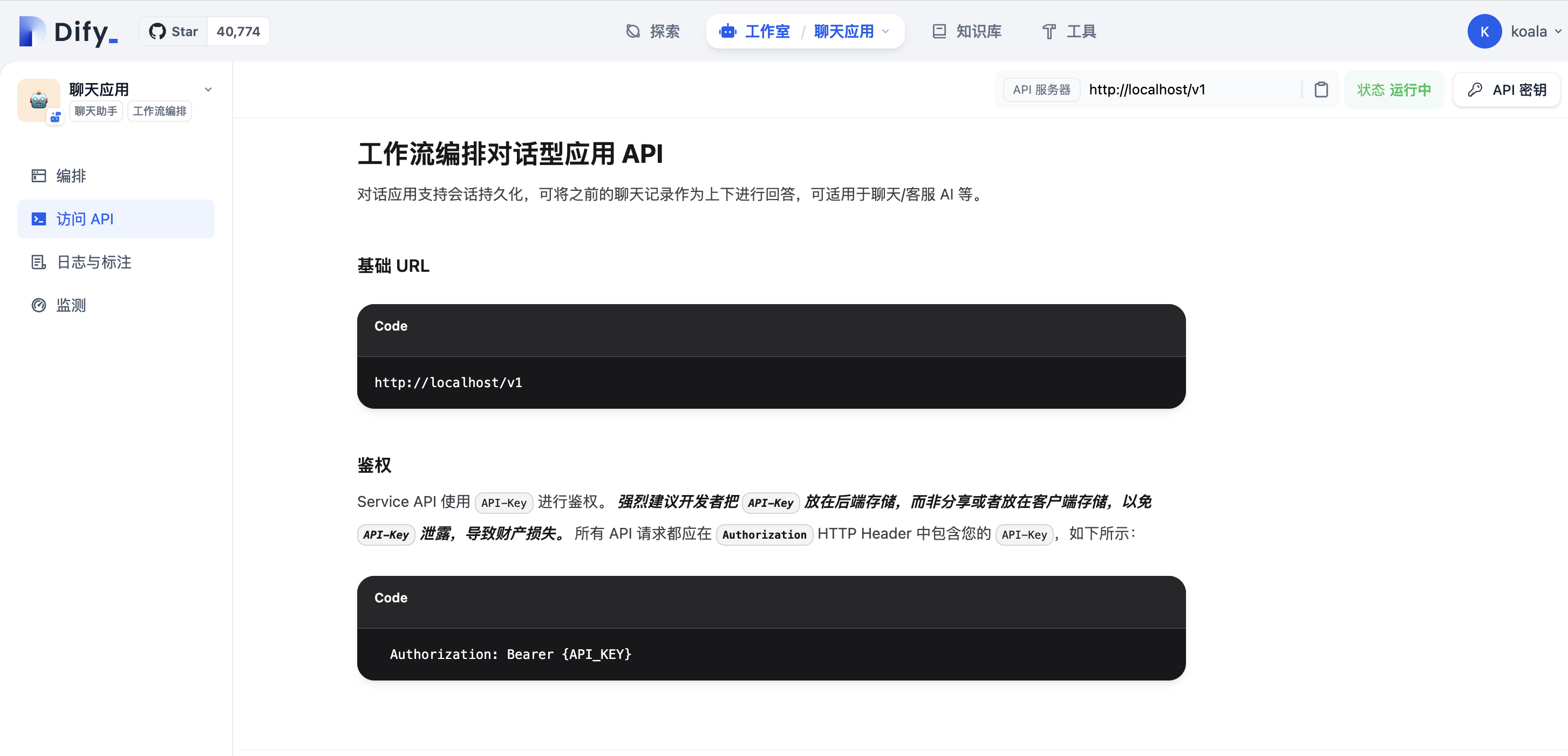Click the GitHub Star icon

click(158, 32)
